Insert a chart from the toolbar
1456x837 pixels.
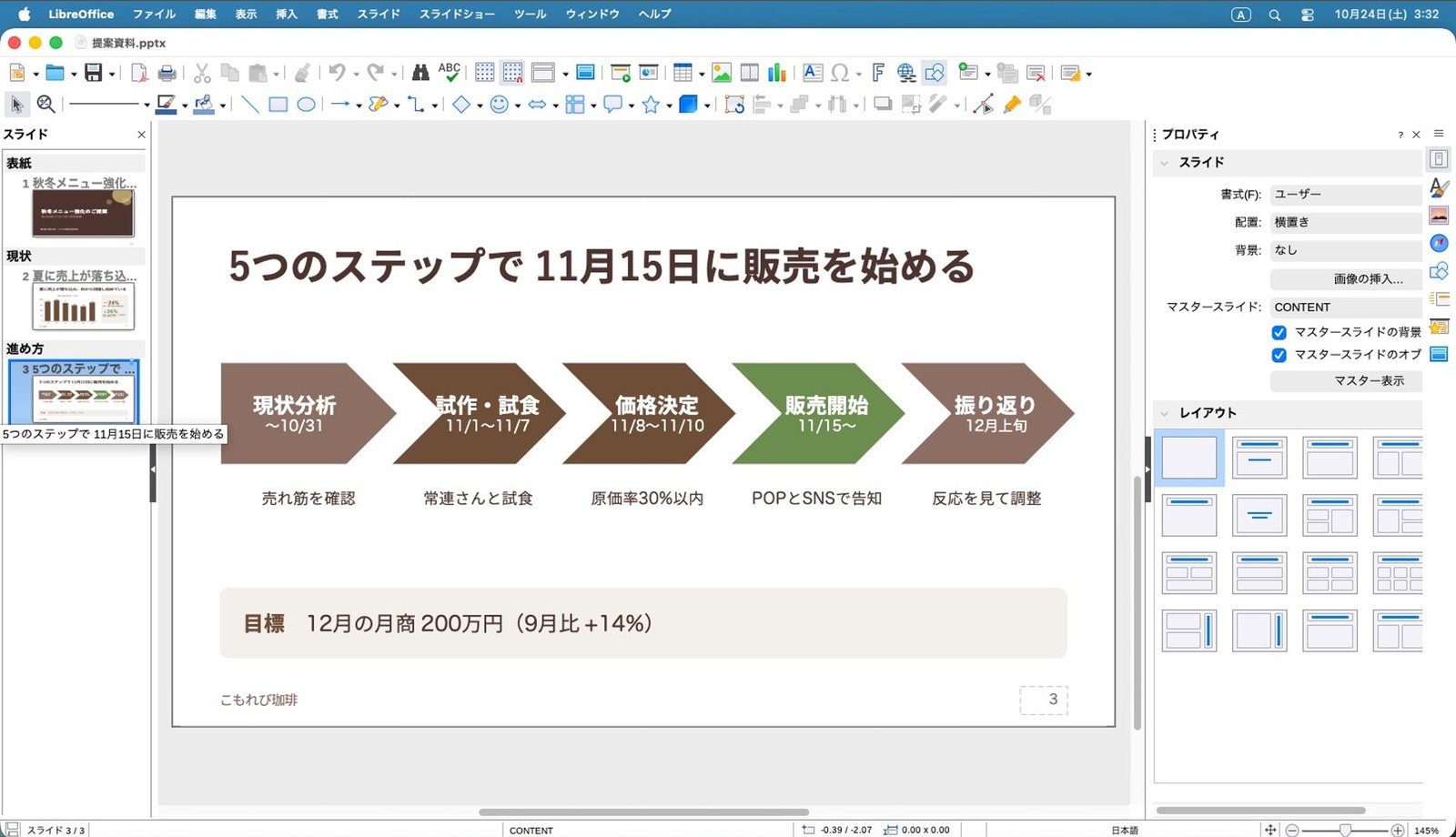pos(777,73)
